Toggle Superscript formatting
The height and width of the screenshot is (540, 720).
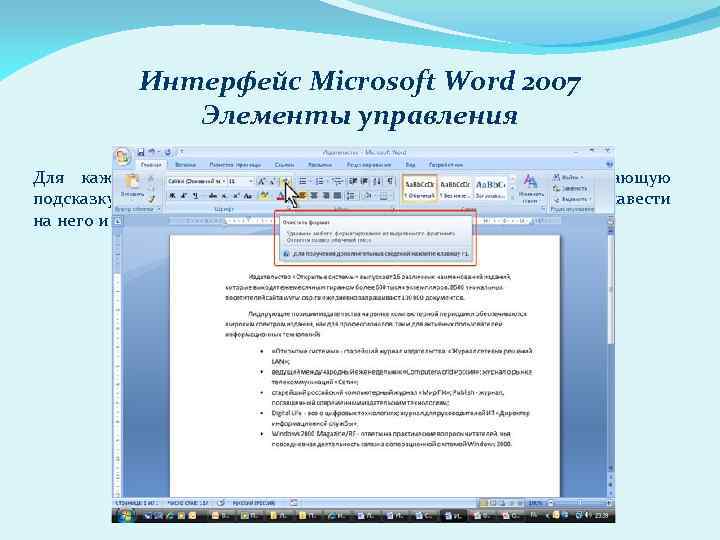(x=236, y=196)
